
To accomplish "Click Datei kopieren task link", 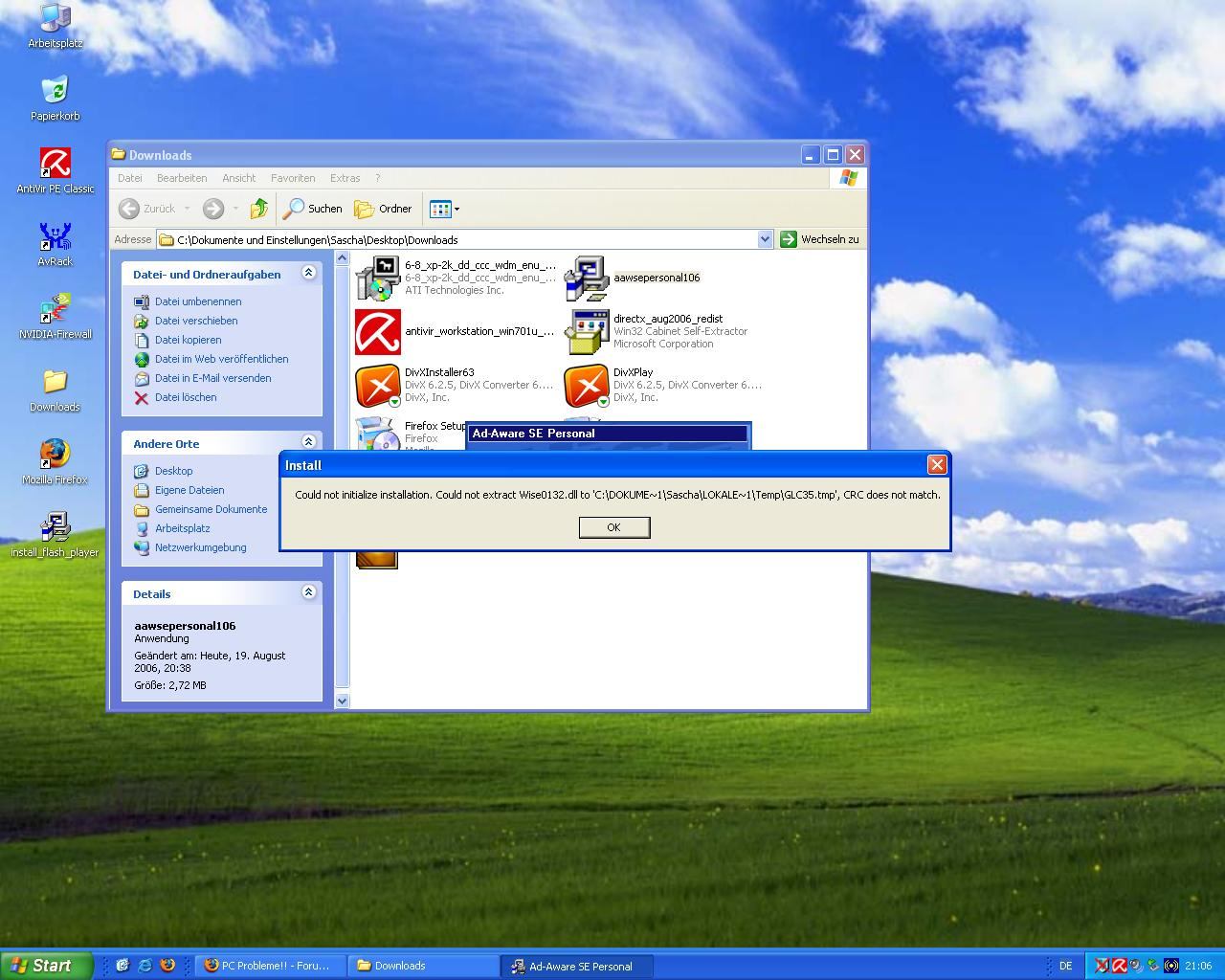I will coord(189,340).
